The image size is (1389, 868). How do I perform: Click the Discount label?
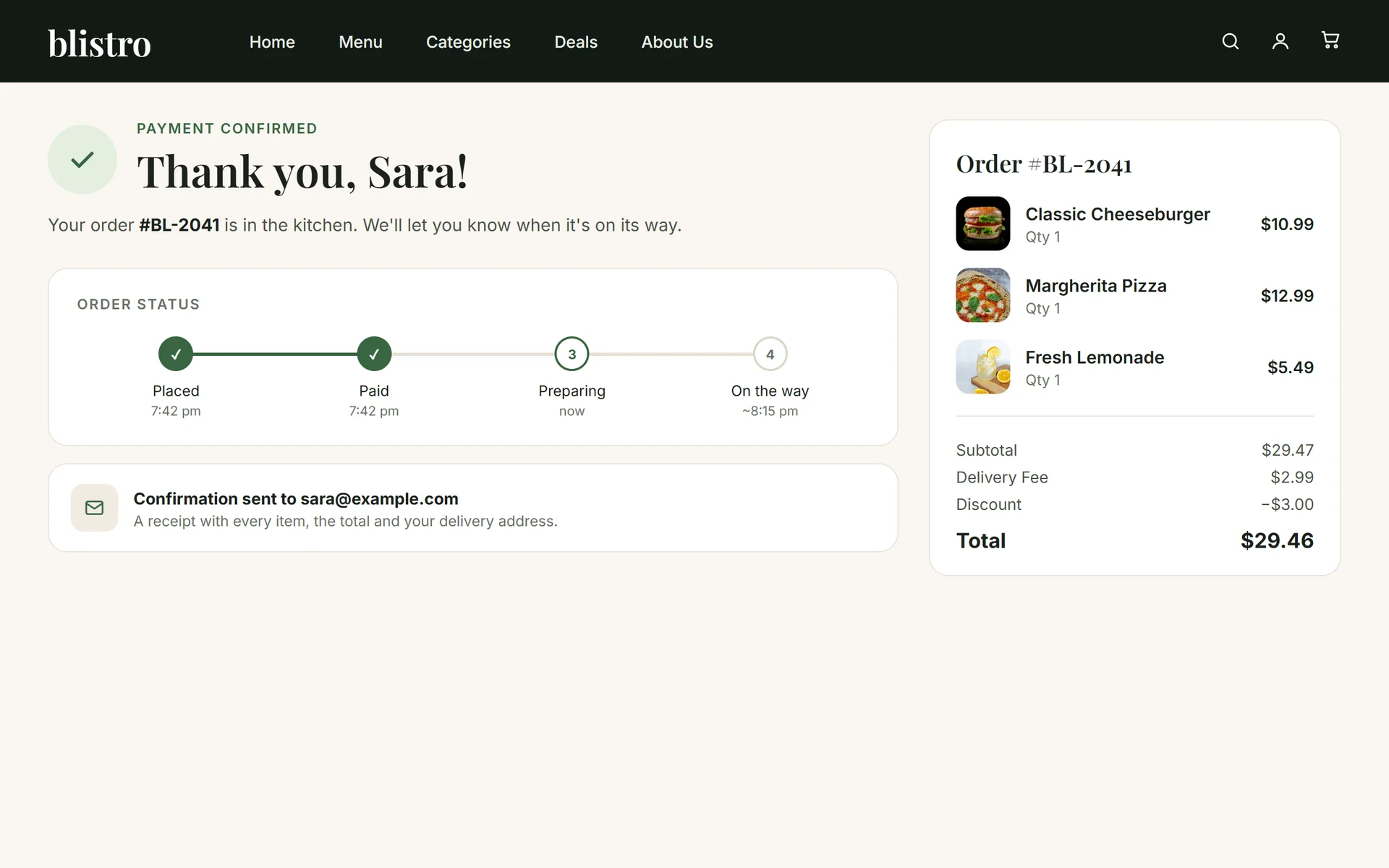[988, 504]
